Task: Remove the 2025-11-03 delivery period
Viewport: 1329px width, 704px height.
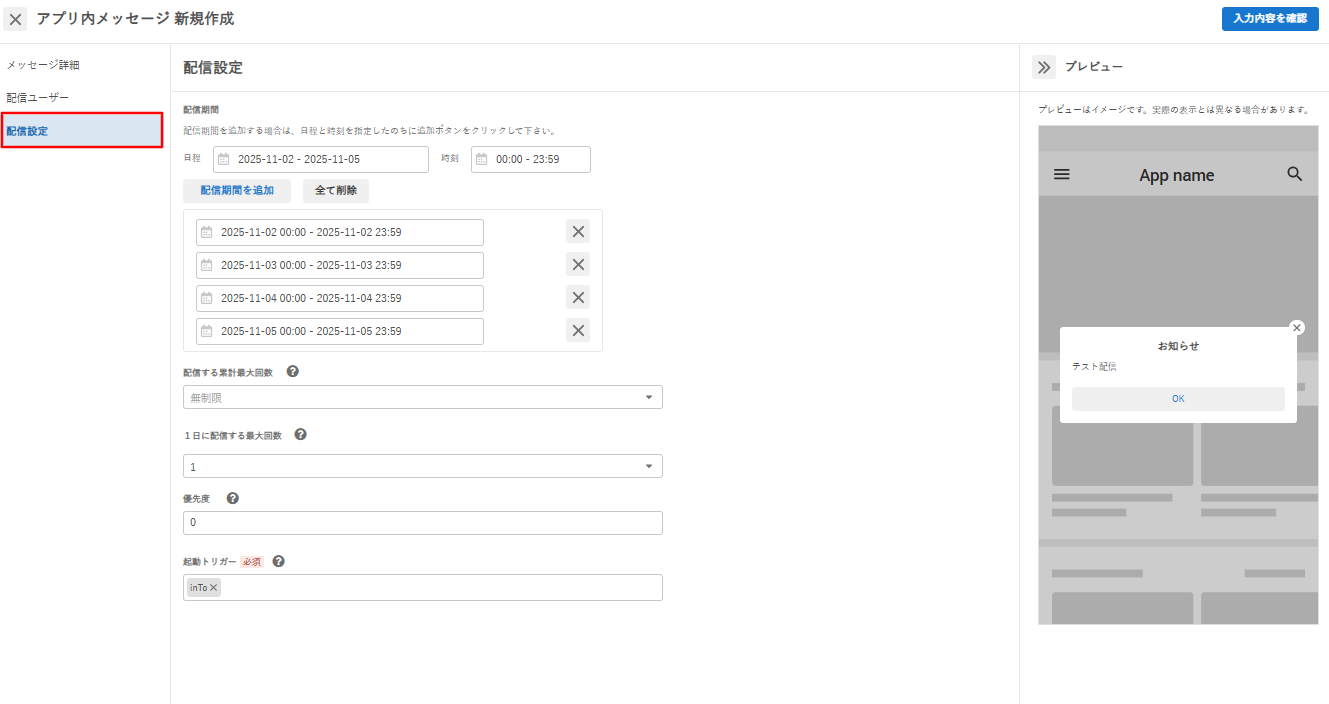Action: click(x=578, y=265)
